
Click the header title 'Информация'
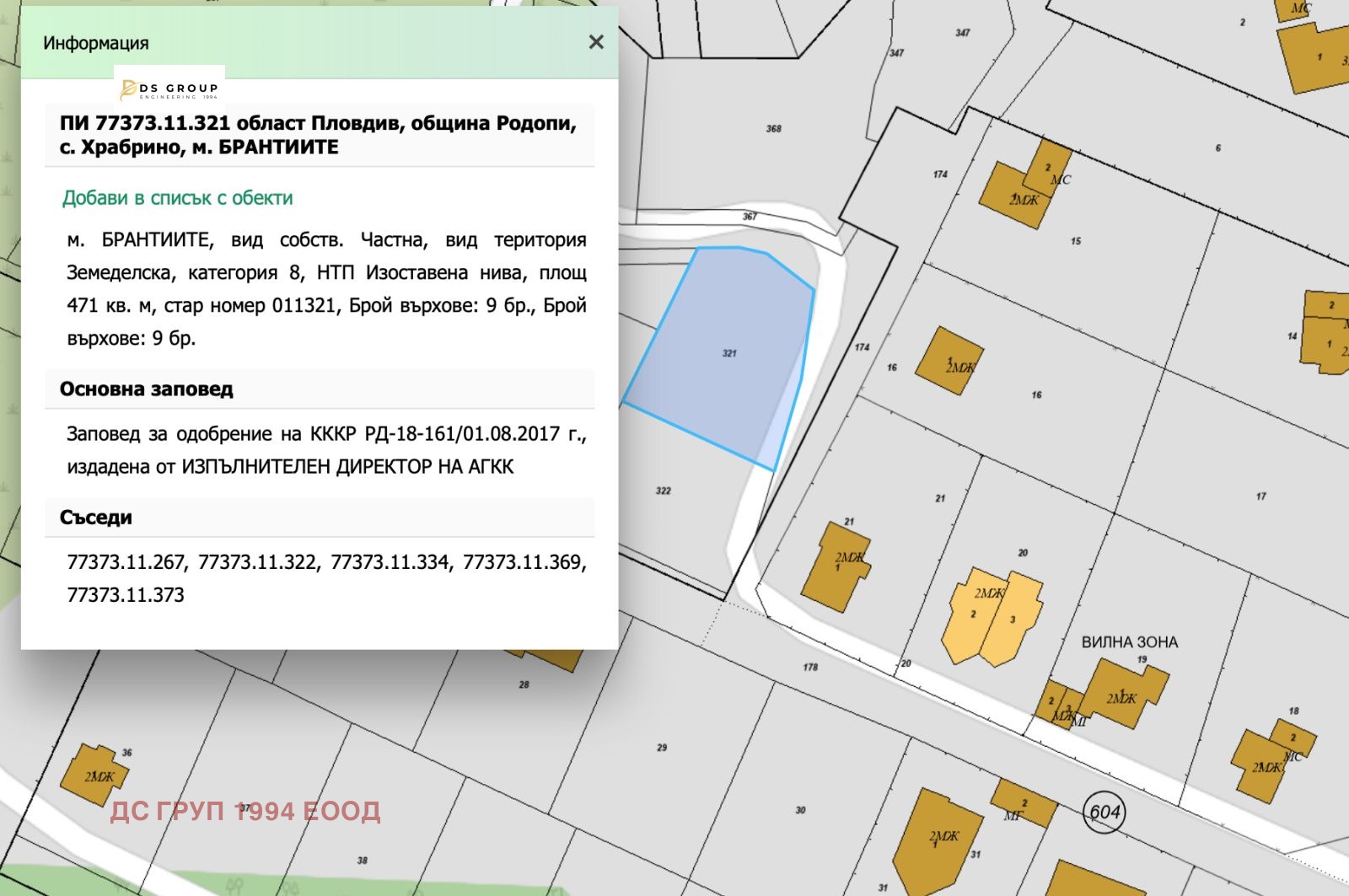coord(96,43)
